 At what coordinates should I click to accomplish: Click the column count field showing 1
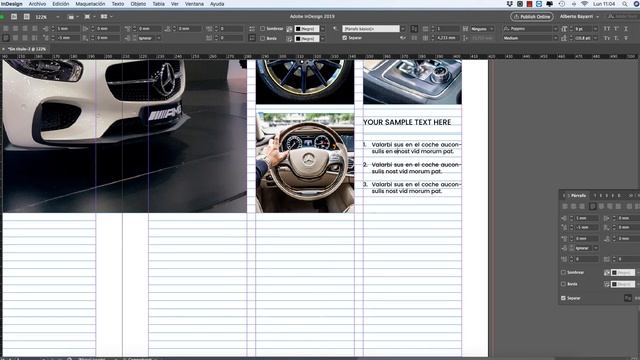point(447,29)
